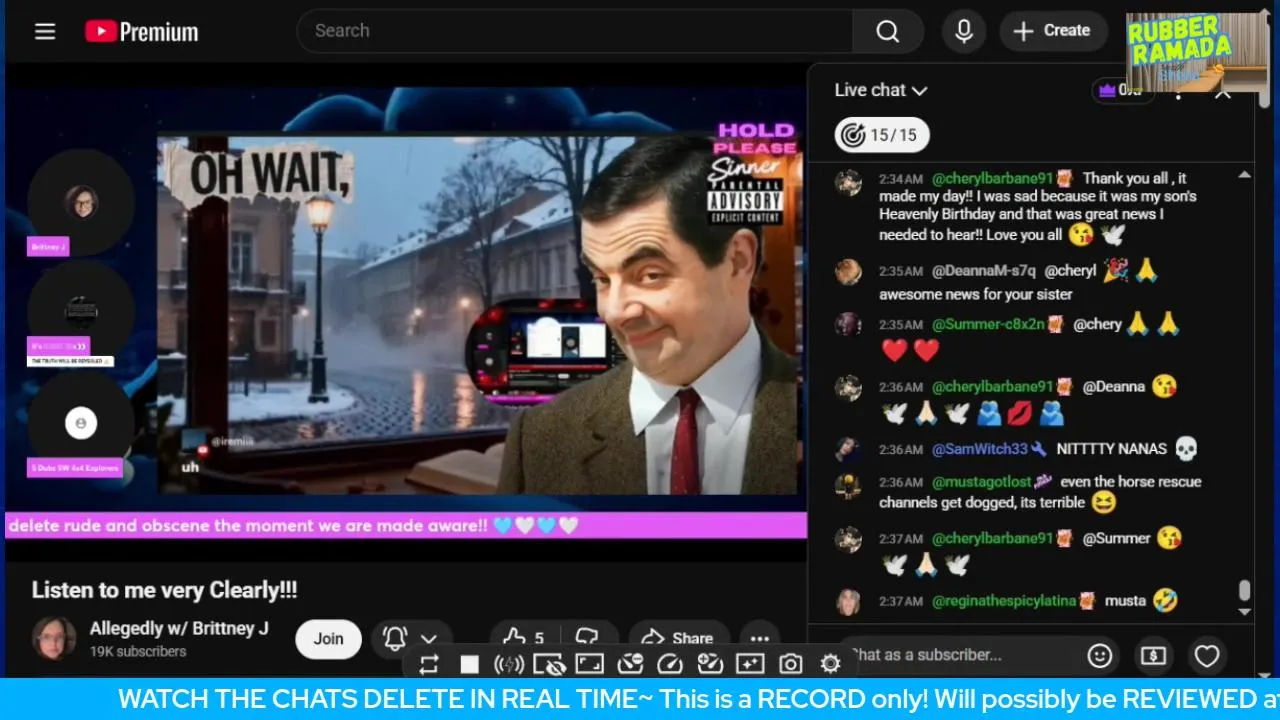1280x720 pixels.
Task: Toggle the loop playback icon
Action: (429, 664)
